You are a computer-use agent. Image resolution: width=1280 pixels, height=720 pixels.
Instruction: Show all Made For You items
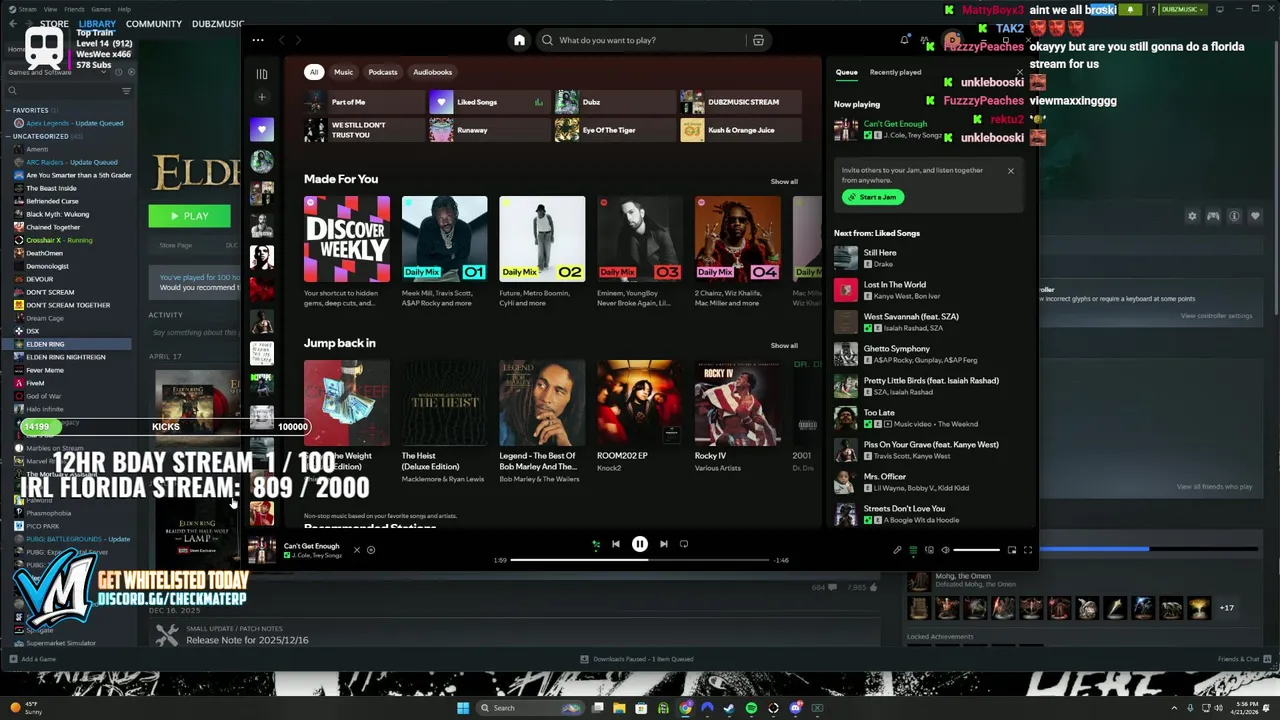click(784, 182)
